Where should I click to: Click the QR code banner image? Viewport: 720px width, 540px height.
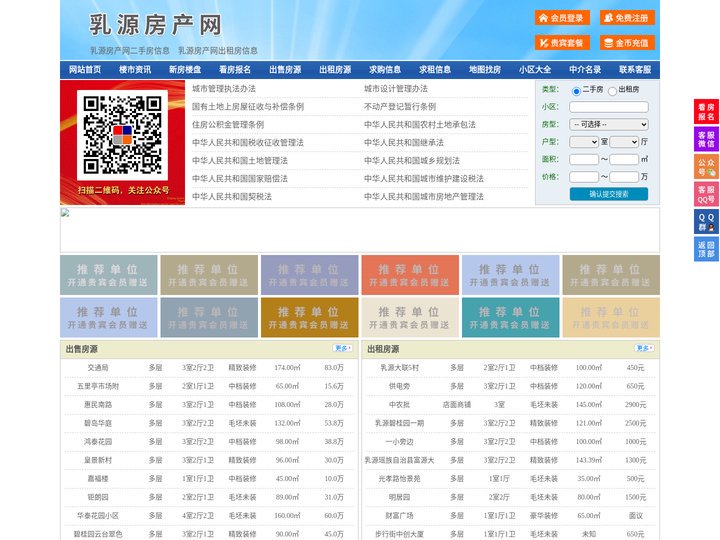click(x=123, y=142)
